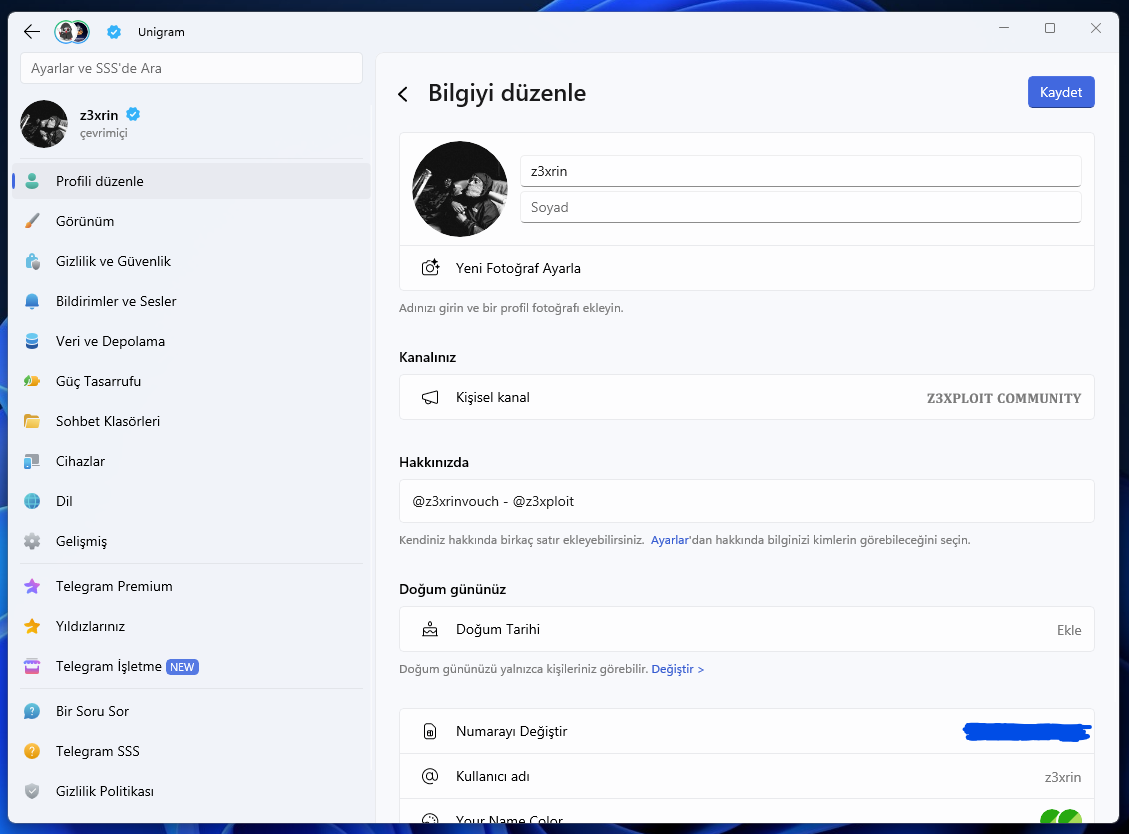Screen dimensions: 1129x834
Task: Click Ekle to add Doğum Tarihi
Action: pos(1069,630)
